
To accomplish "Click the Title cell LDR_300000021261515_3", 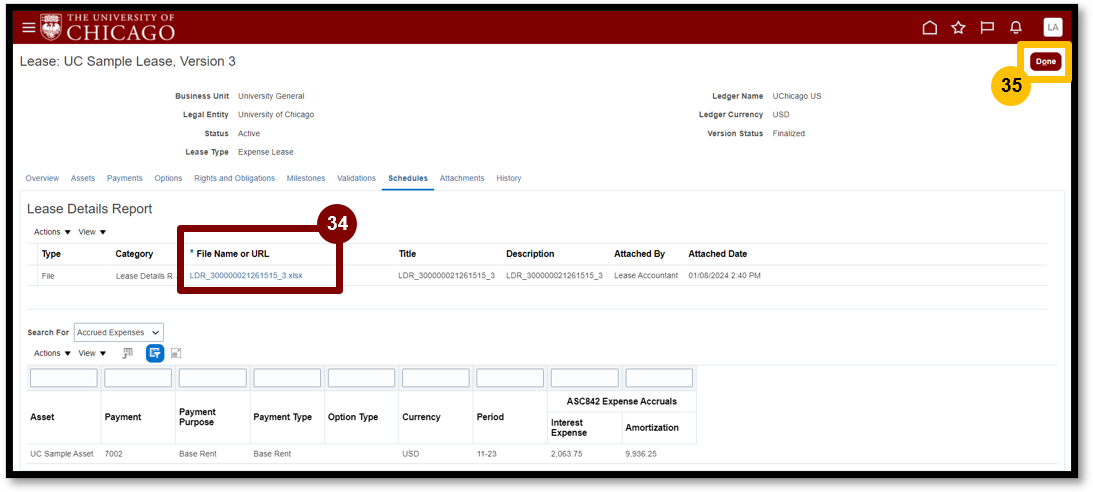I will click(447, 276).
